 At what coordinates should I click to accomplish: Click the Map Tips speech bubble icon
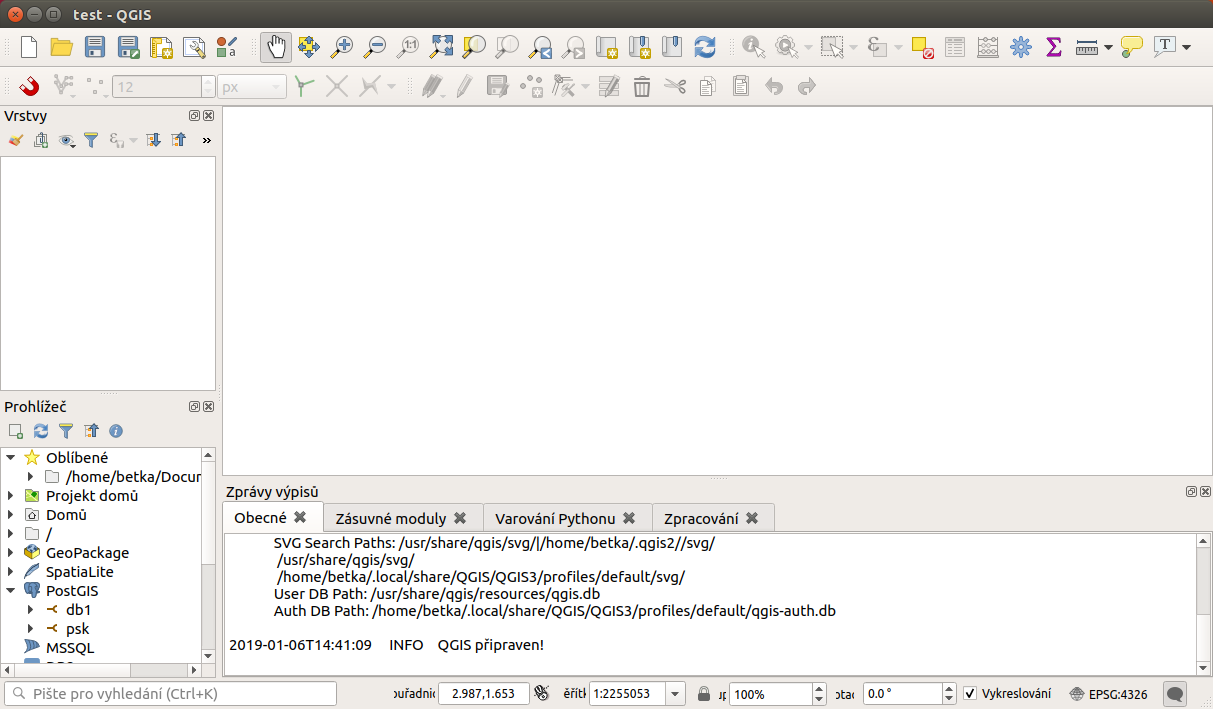pyautogui.click(x=1132, y=46)
